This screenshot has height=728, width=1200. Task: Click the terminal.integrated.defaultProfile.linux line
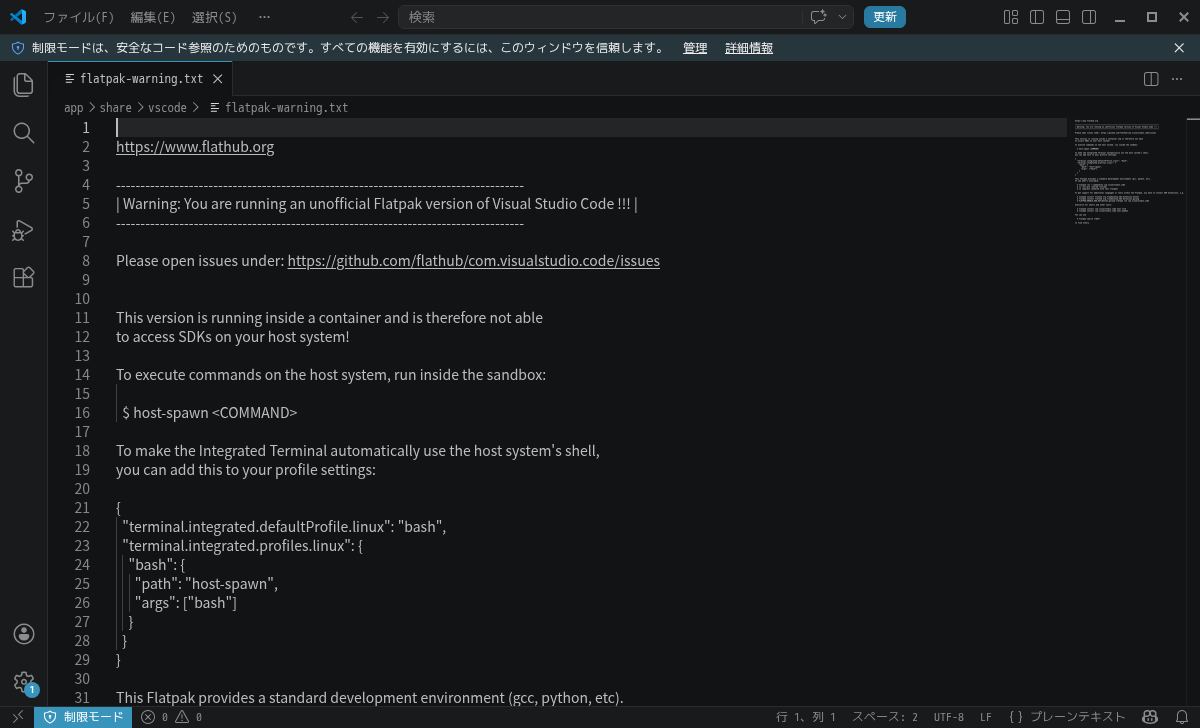pos(284,527)
